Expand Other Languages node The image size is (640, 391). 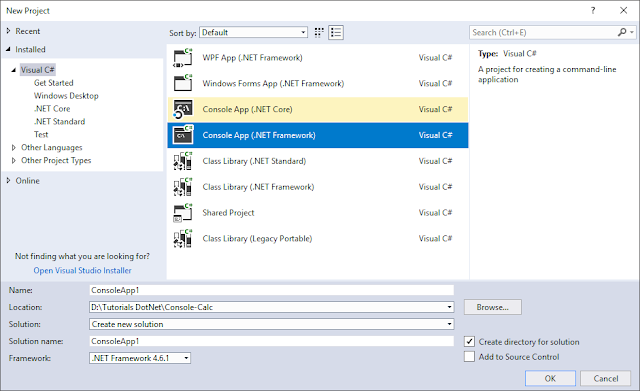[13, 147]
